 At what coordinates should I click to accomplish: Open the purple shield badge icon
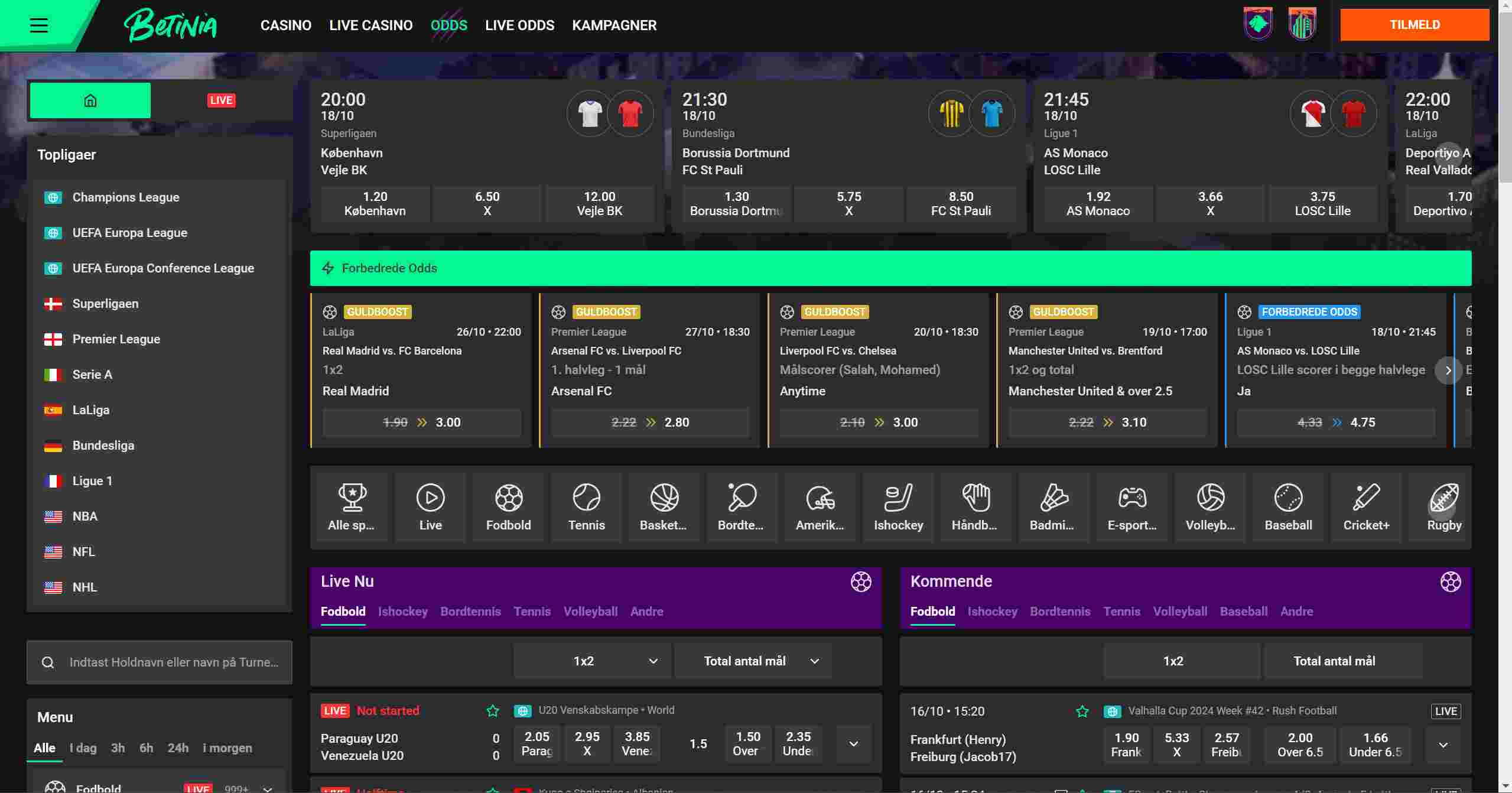point(1258,24)
